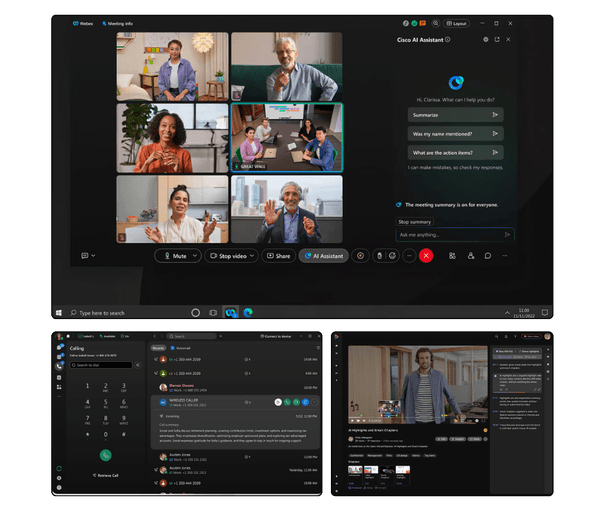Click the Search to dial field
The image size is (610, 511).
point(101,365)
